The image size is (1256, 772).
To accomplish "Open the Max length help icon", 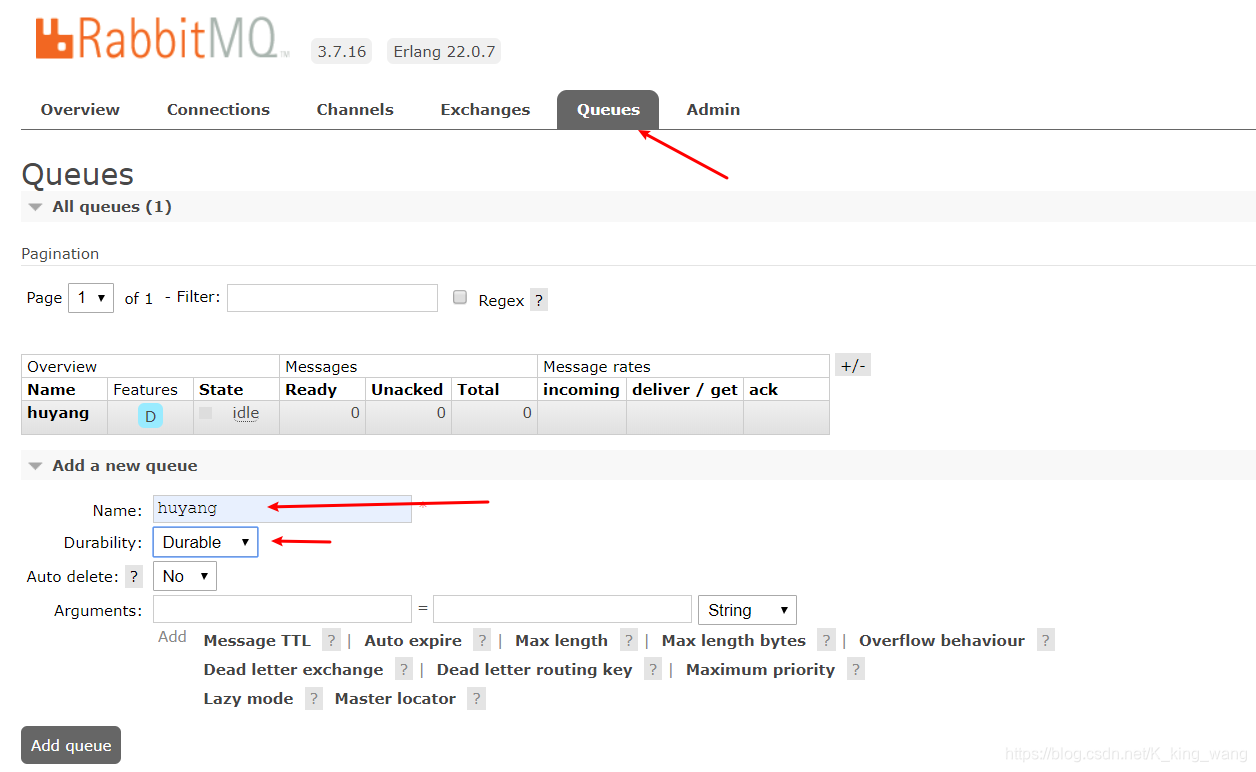I will coord(629,641).
